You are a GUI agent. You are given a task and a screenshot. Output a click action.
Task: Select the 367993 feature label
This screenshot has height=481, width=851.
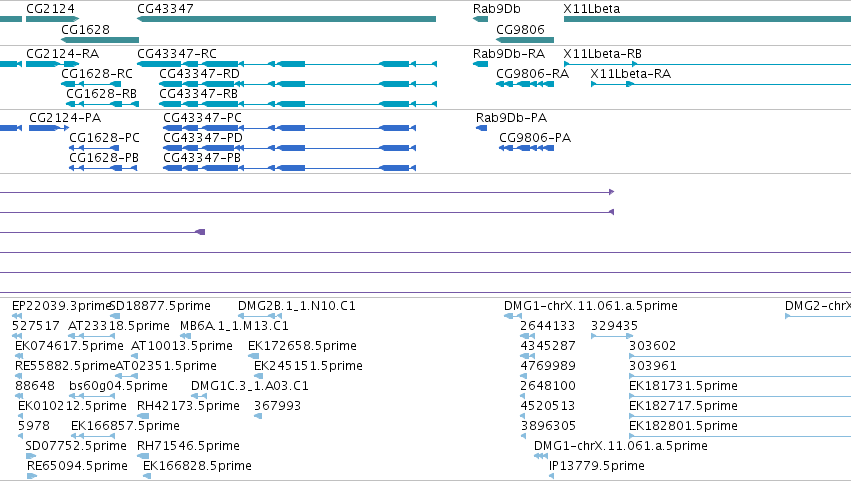pyautogui.click(x=277, y=406)
